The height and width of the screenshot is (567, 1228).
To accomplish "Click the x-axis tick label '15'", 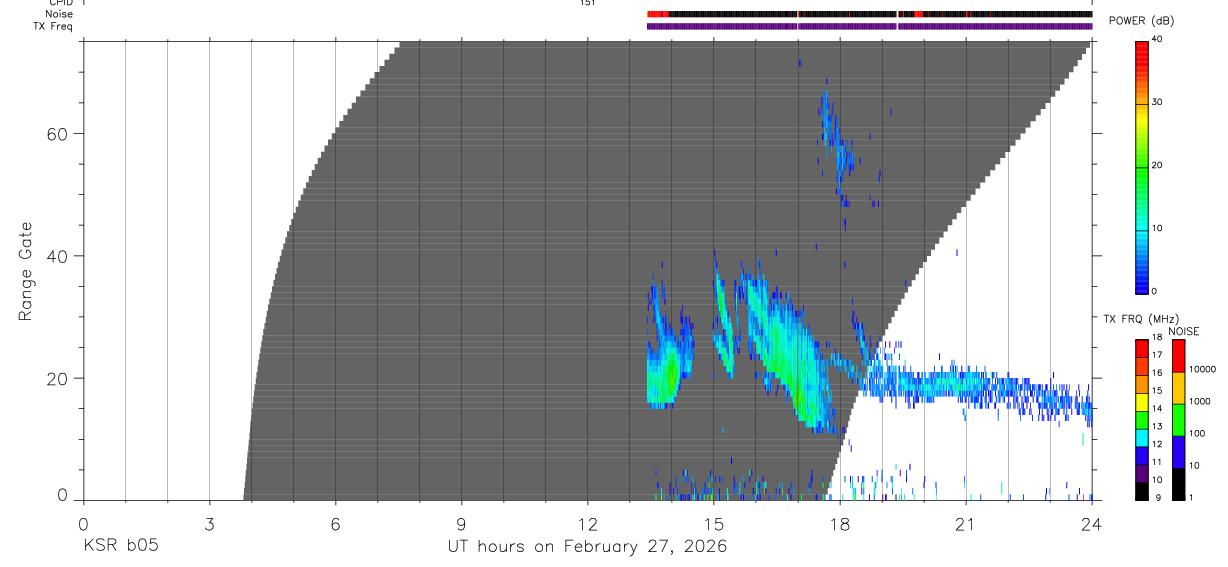I will click(x=713, y=524).
